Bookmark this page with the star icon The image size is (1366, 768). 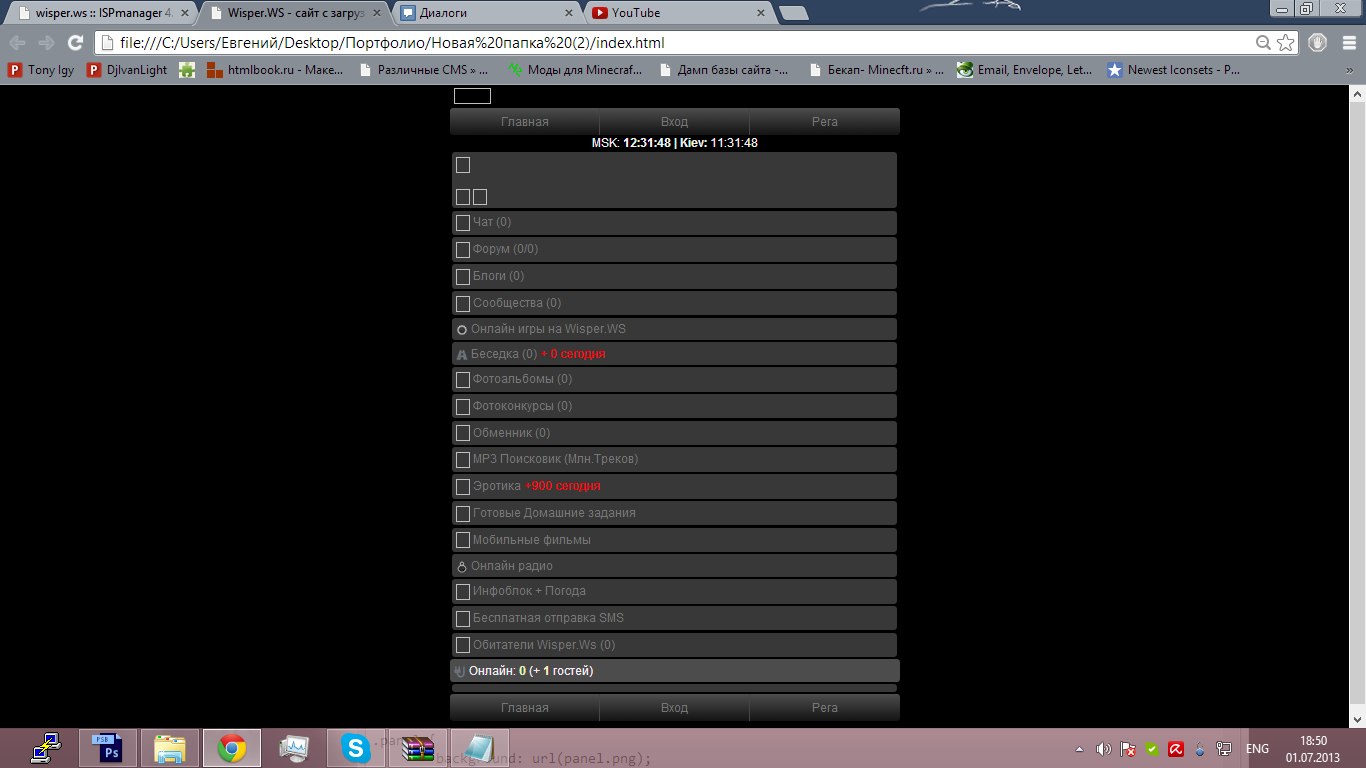tap(1285, 43)
